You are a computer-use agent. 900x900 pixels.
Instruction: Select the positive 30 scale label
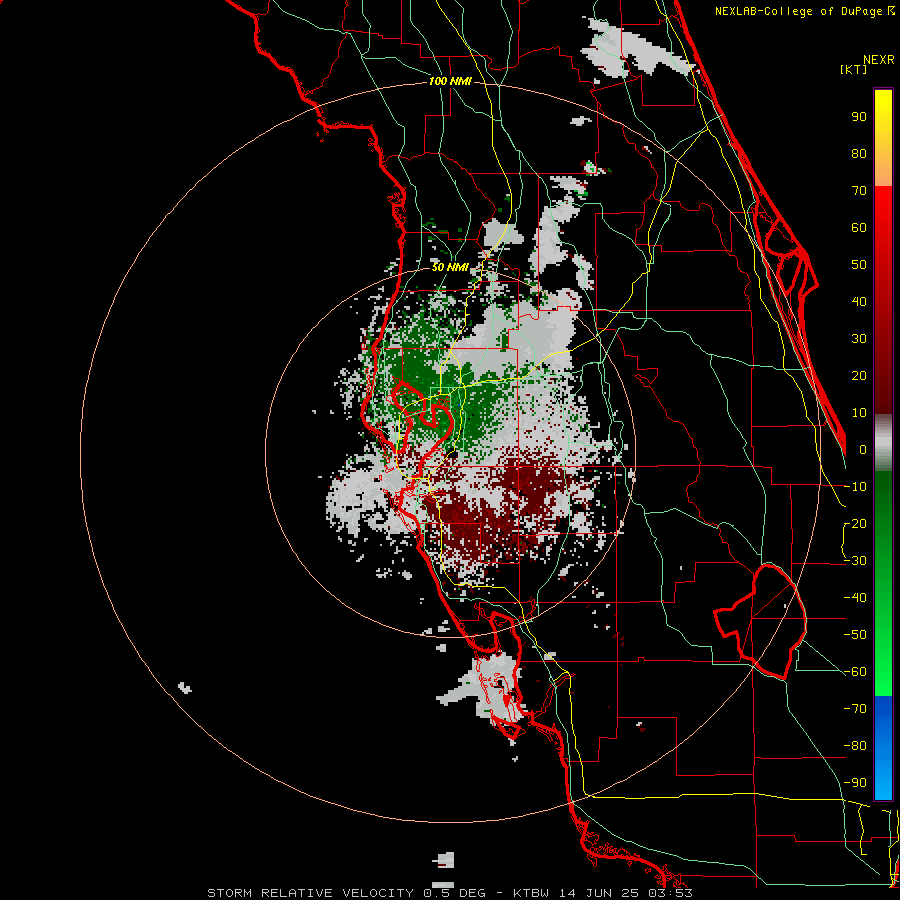coord(859,339)
